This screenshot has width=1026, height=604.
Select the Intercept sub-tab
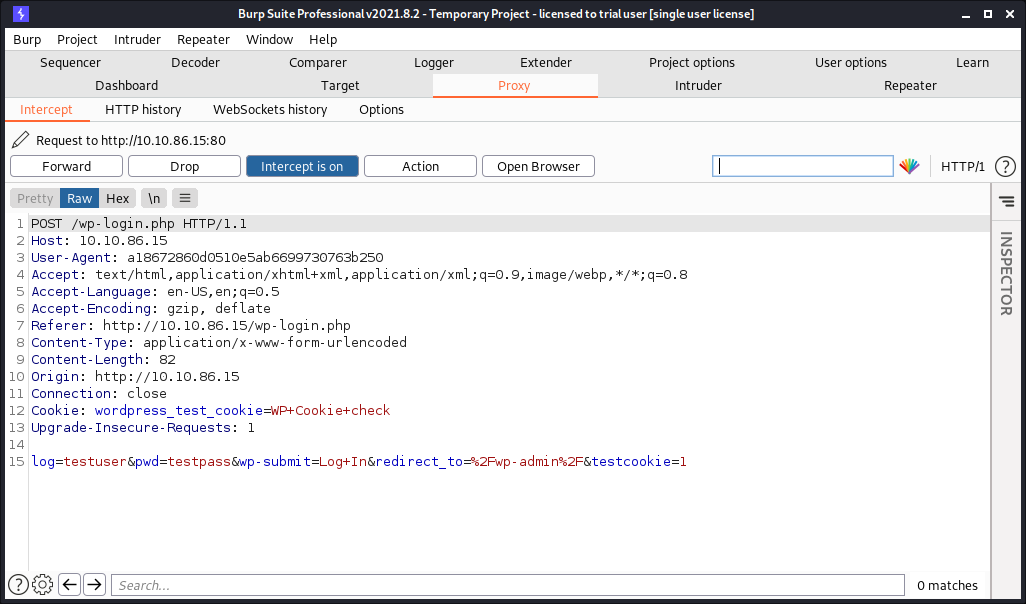click(x=46, y=109)
